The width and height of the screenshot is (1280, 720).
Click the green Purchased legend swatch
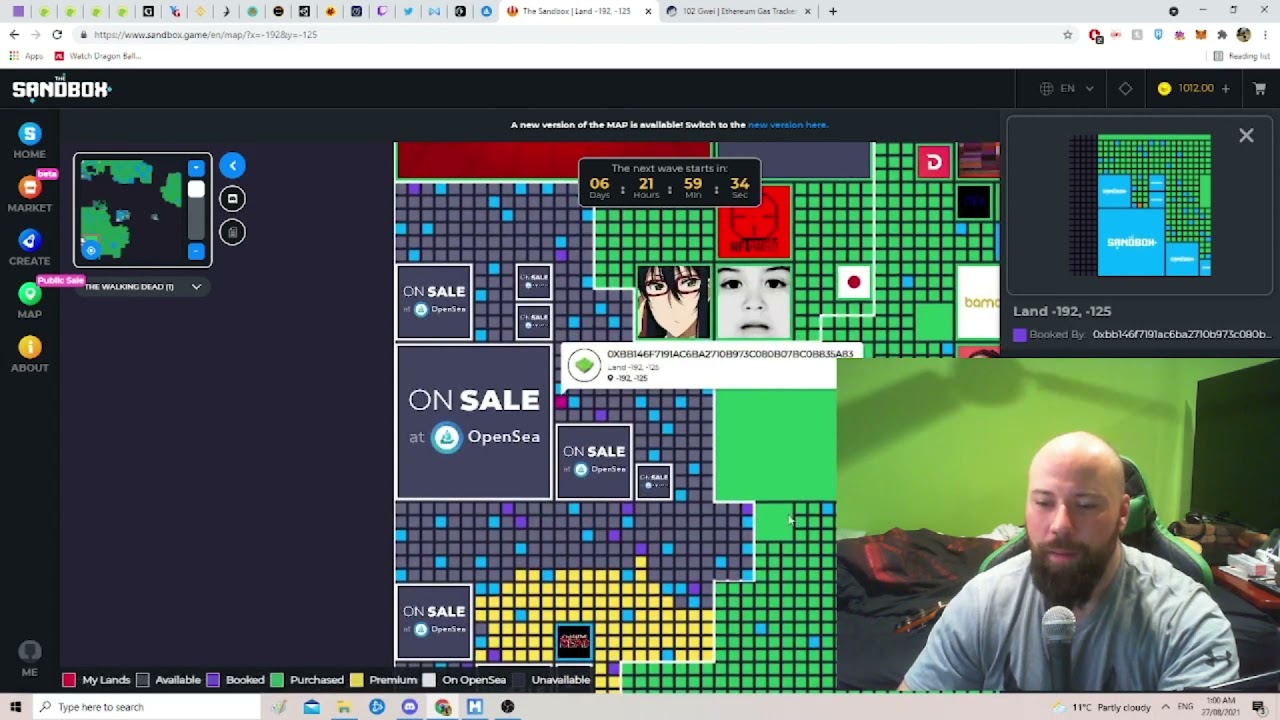point(277,680)
